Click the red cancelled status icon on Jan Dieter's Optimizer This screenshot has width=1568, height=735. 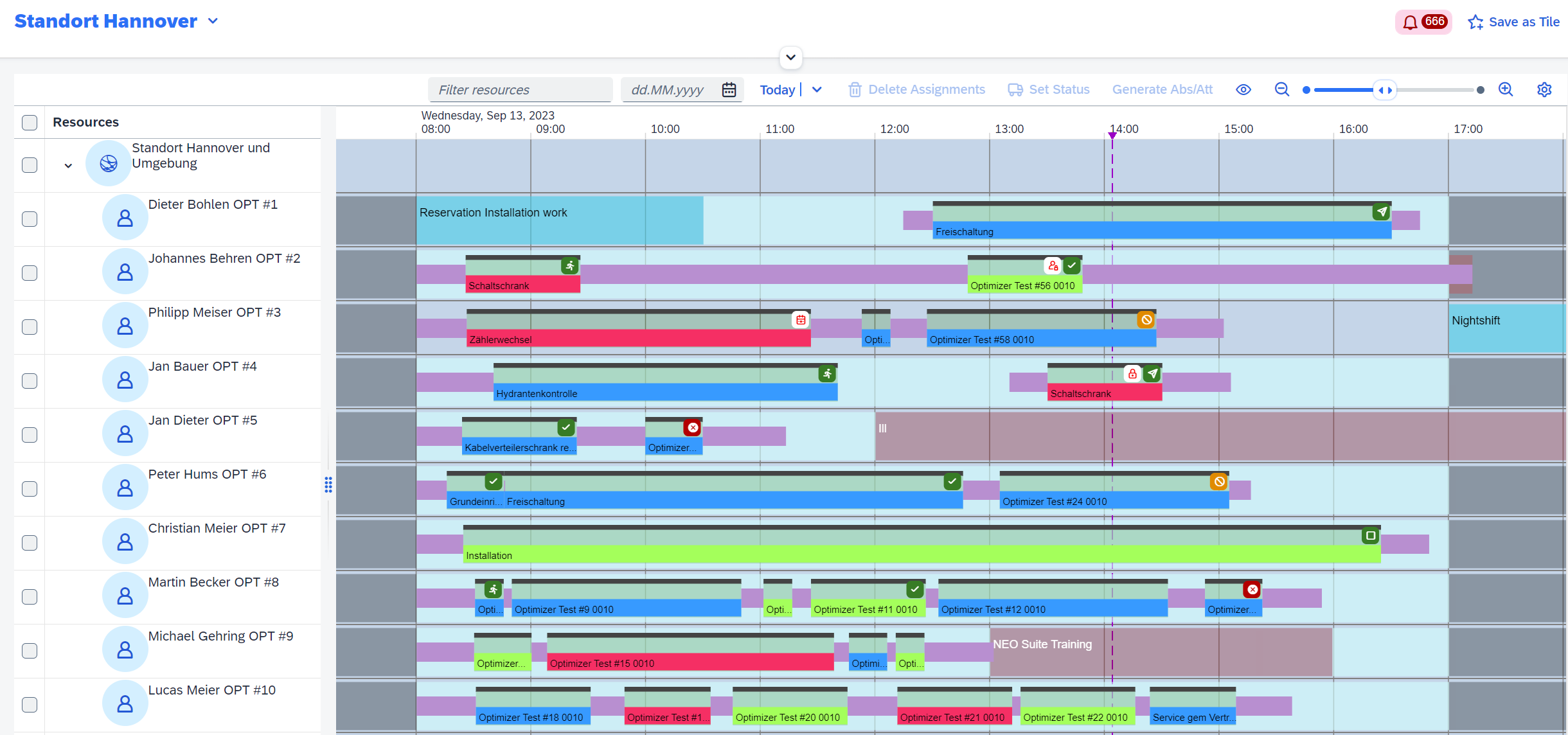click(693, 428)
